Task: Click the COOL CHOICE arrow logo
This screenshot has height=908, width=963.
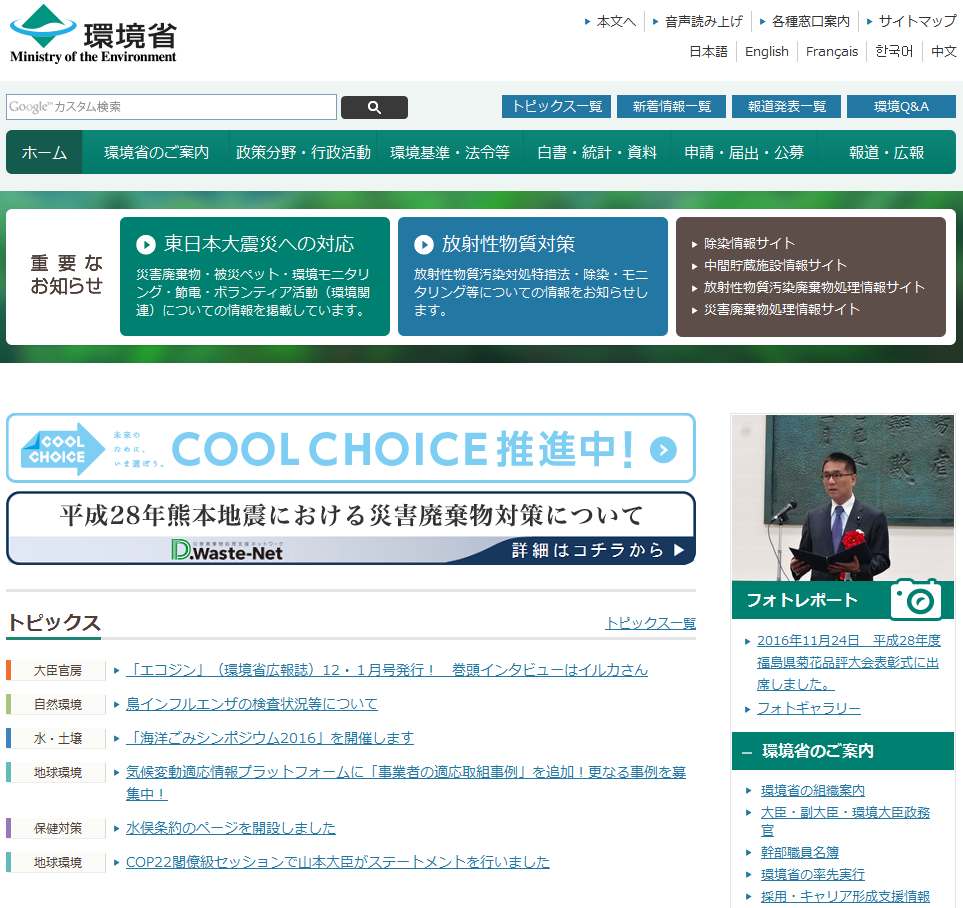Action: click(x=63, y=449)
